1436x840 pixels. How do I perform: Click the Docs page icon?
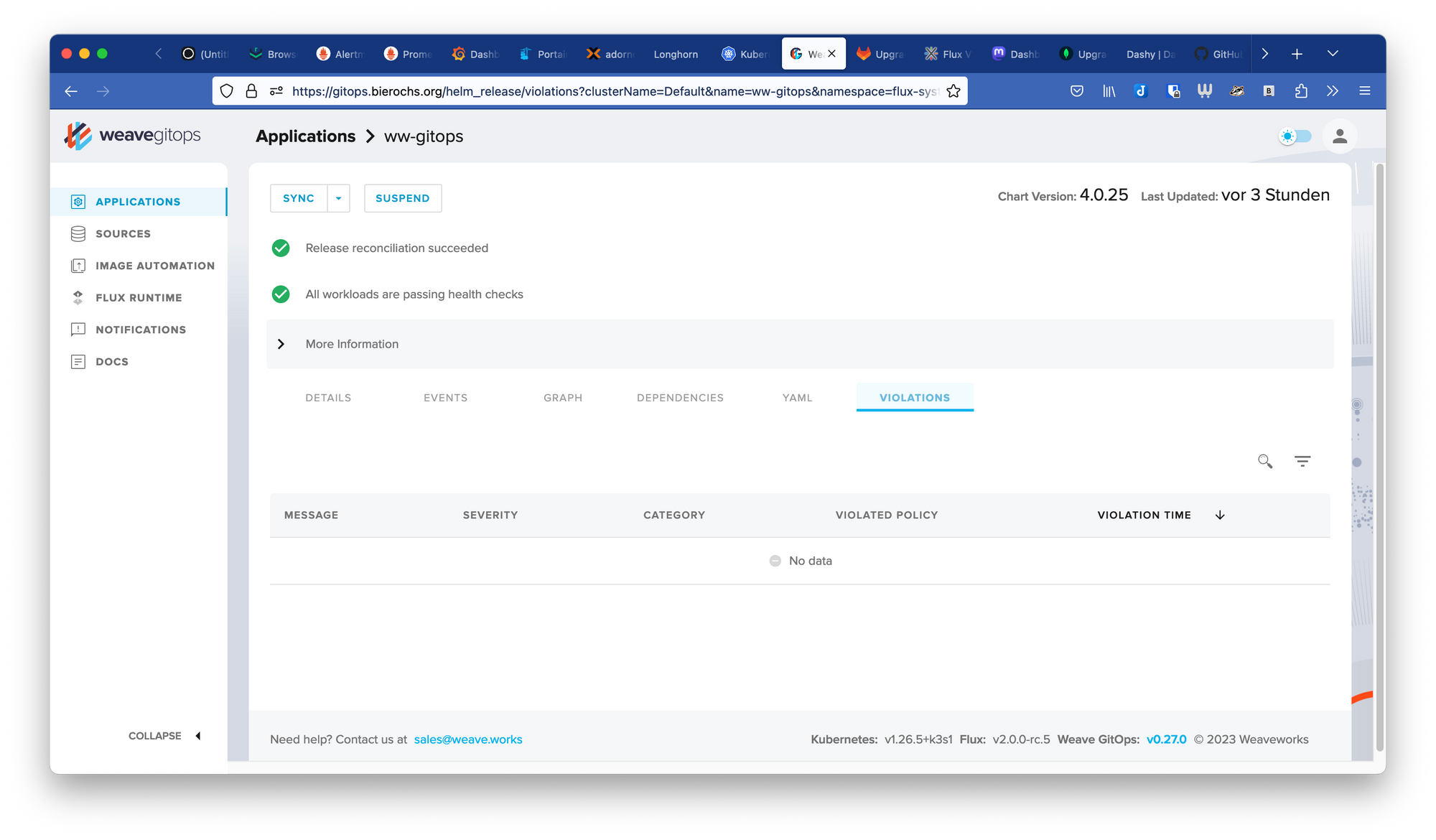pyautogui.click(x=78, y=362)
